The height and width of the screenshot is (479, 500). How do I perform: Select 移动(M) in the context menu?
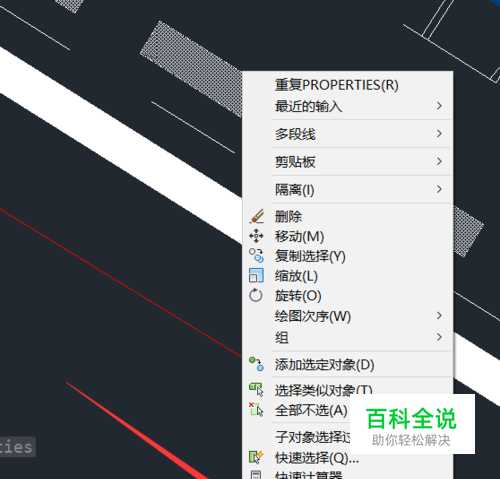point(348,236)
